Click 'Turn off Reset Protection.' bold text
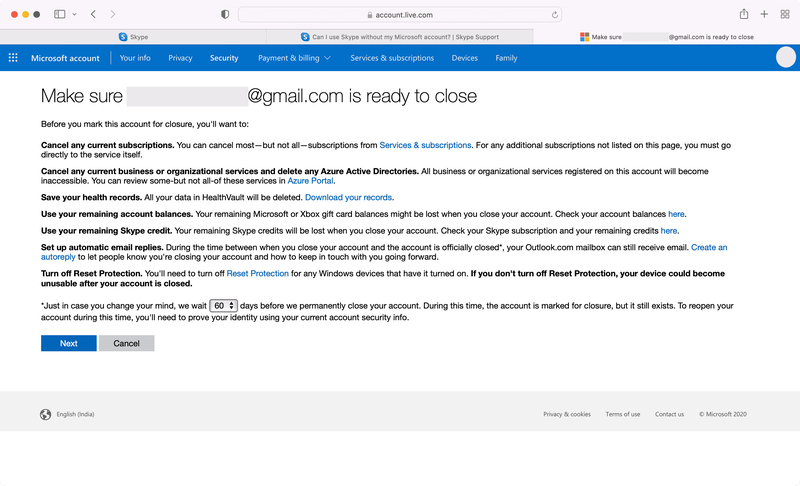The image size is (800, 486). point(92,273)
